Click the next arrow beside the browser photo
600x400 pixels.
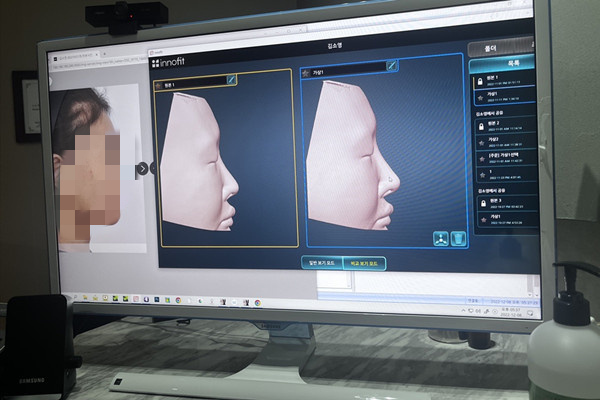pos(142,168)
